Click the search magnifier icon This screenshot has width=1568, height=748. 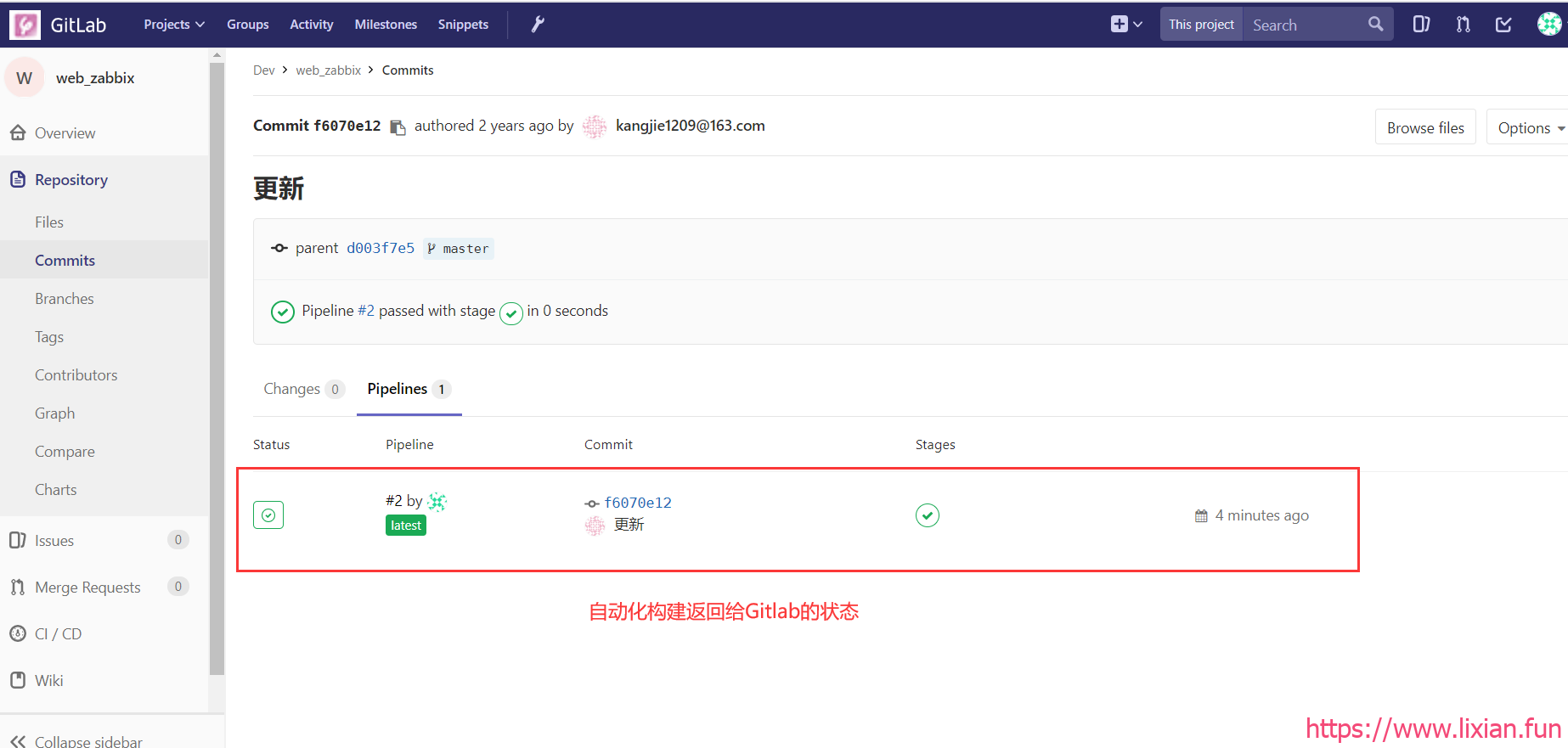point(1375,25)
